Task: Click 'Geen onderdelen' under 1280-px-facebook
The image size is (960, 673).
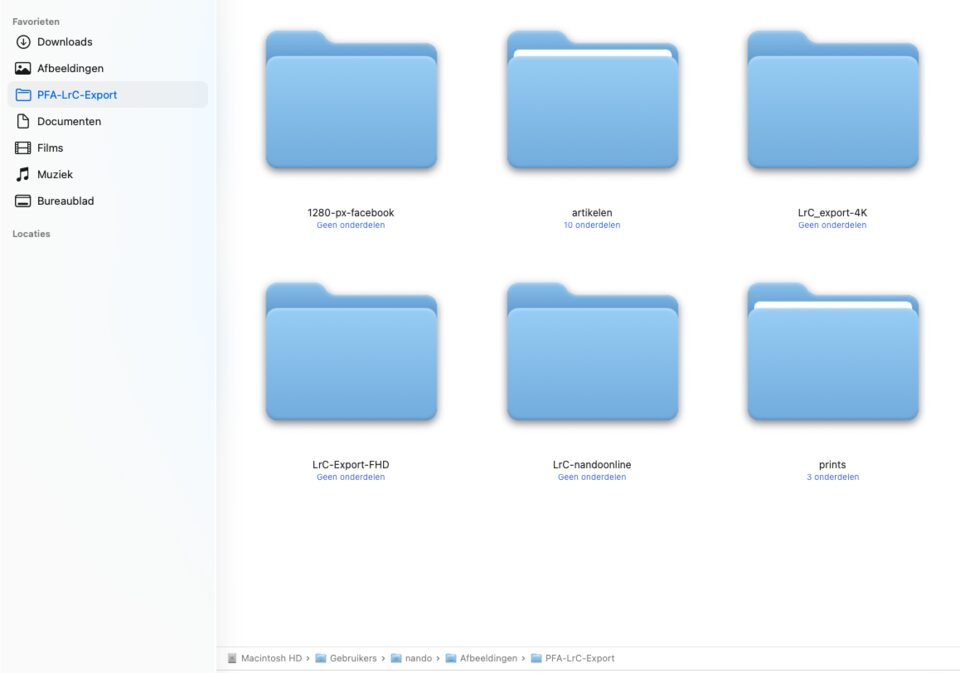Action: (x=351, y=225)
